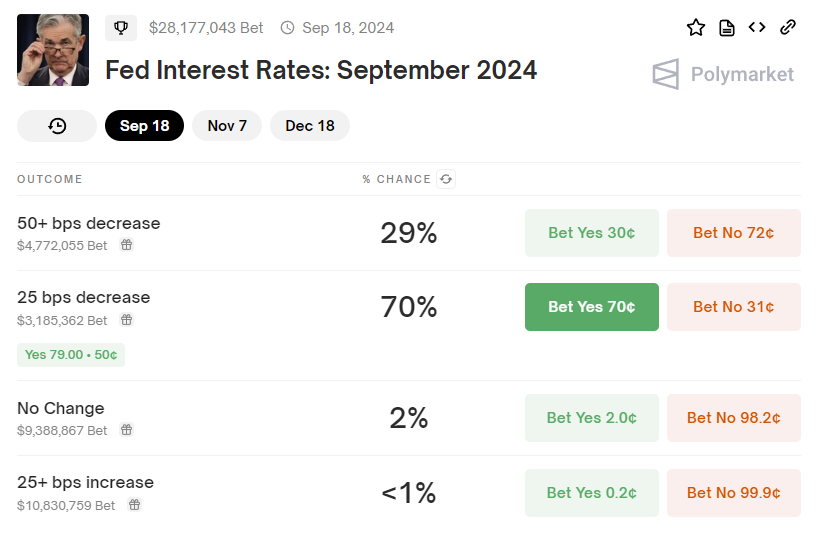Viewport: 818px width, 546px height.
Task: Click the star icon to favorite this market
Action: (x=696, y=28)
